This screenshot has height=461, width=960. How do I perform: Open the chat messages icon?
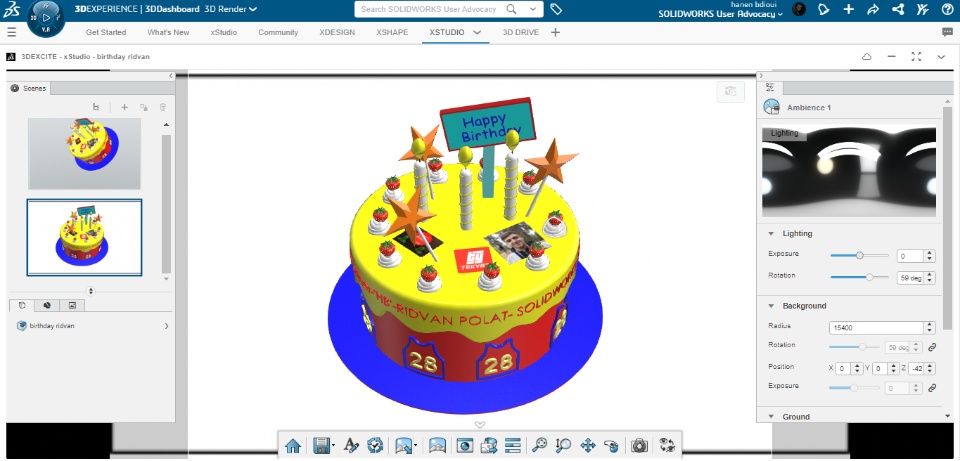[947, 32]
